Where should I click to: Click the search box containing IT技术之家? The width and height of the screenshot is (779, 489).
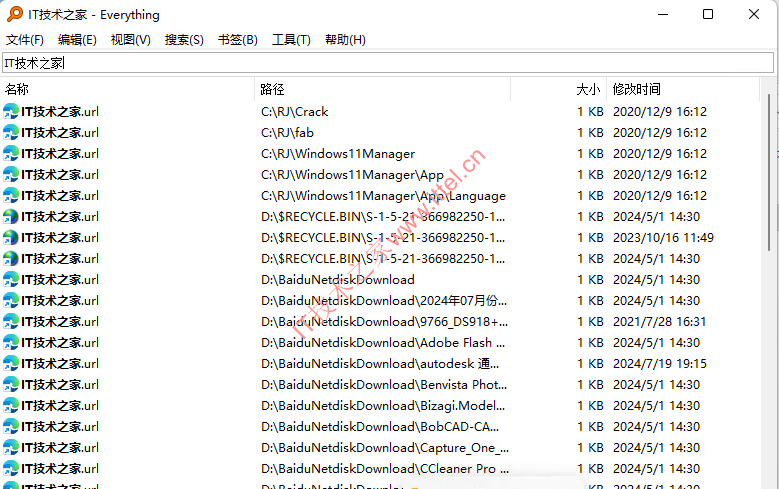[388, 63]
